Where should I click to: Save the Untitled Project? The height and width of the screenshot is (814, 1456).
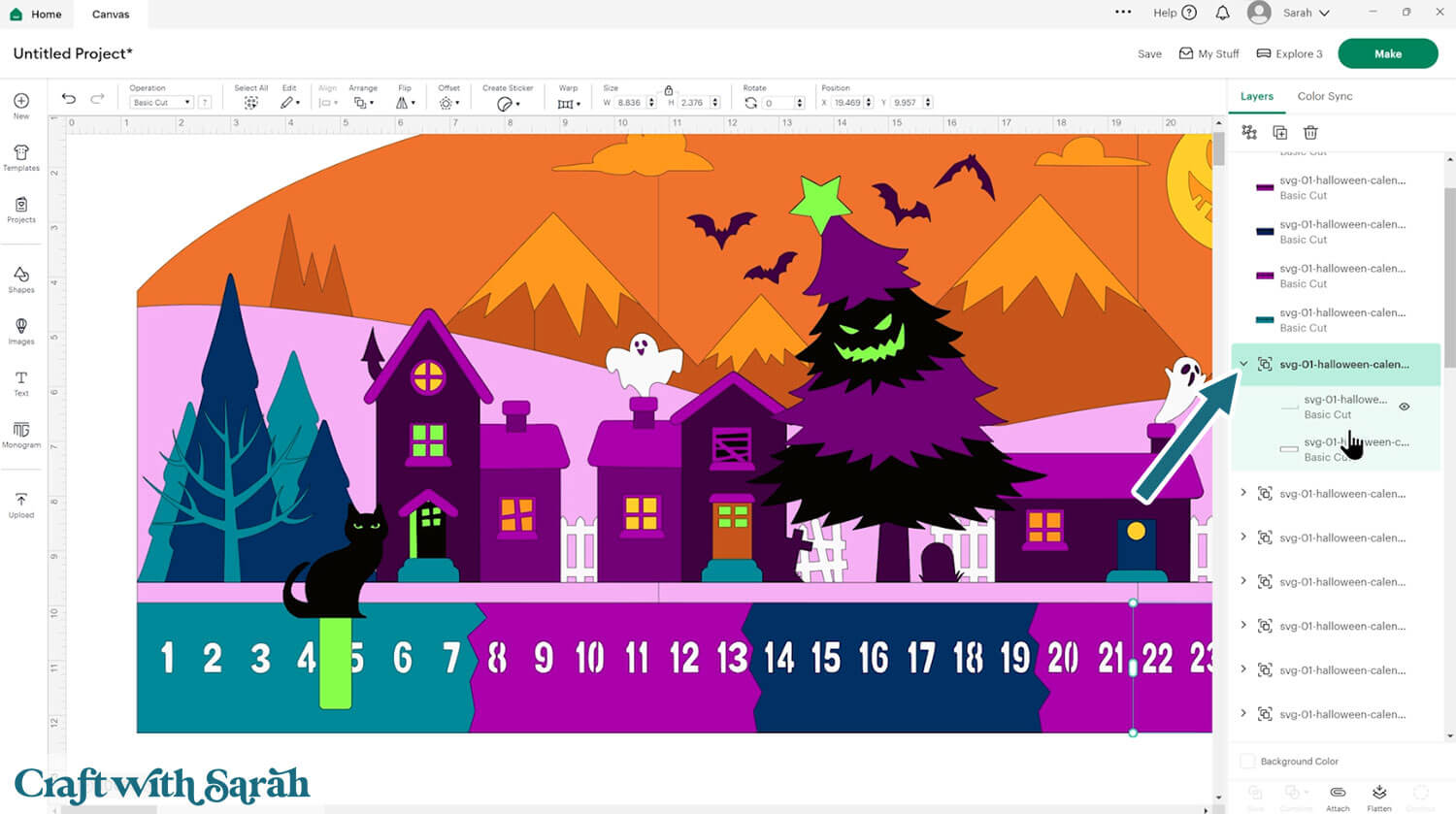coord(1149,53)
